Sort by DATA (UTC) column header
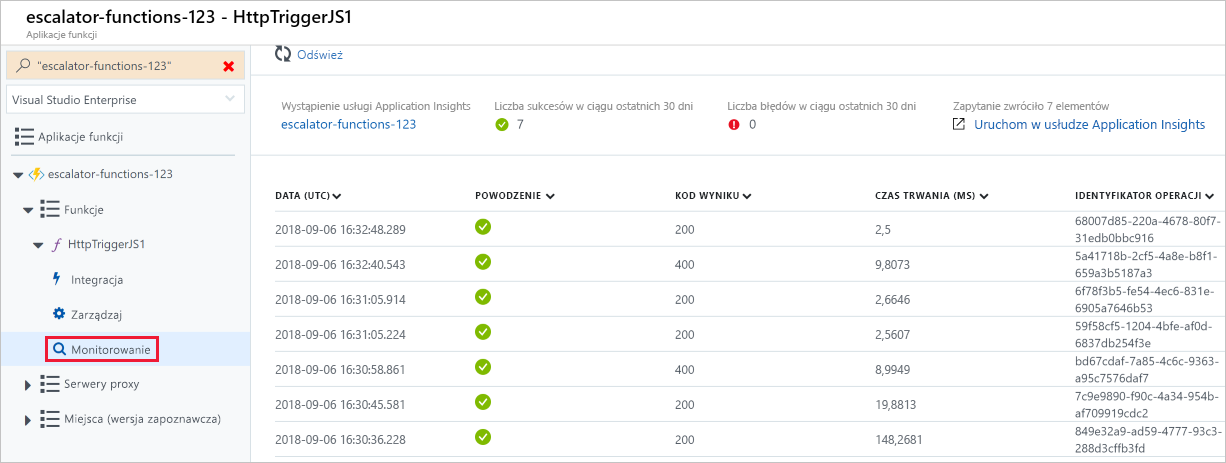Viewport: 1226px width, 463px height. click(x=308, y=196)
